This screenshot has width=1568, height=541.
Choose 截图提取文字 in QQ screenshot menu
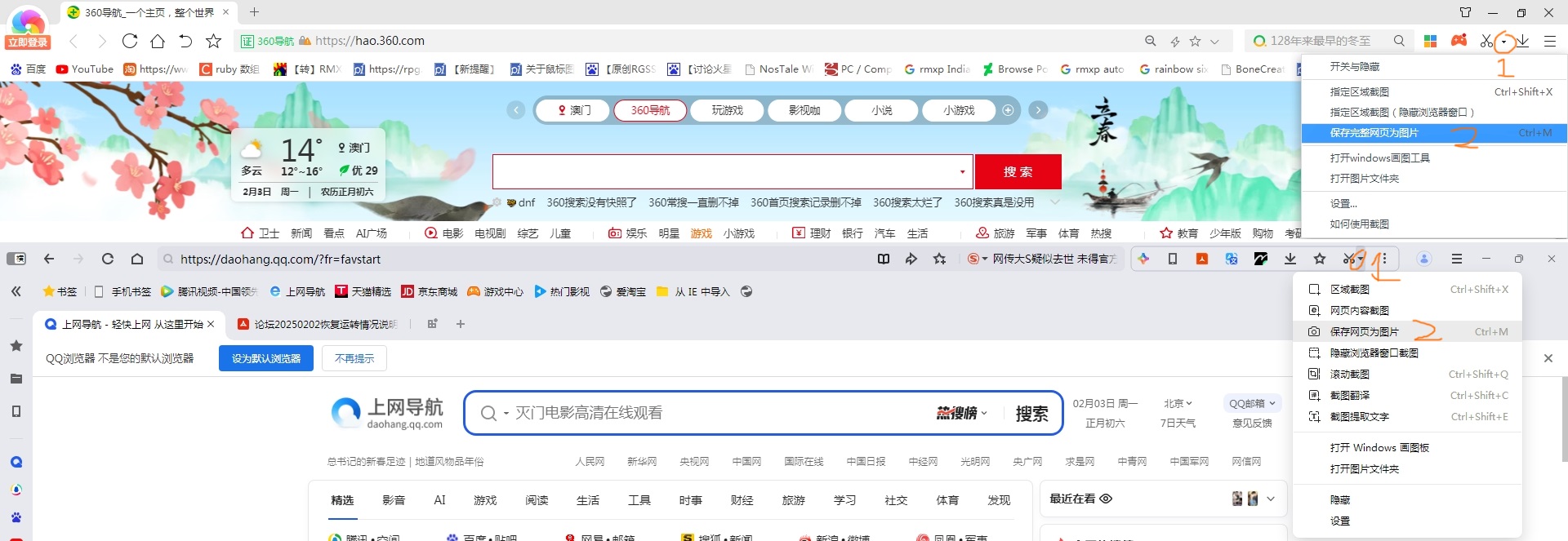[1407, 416]
